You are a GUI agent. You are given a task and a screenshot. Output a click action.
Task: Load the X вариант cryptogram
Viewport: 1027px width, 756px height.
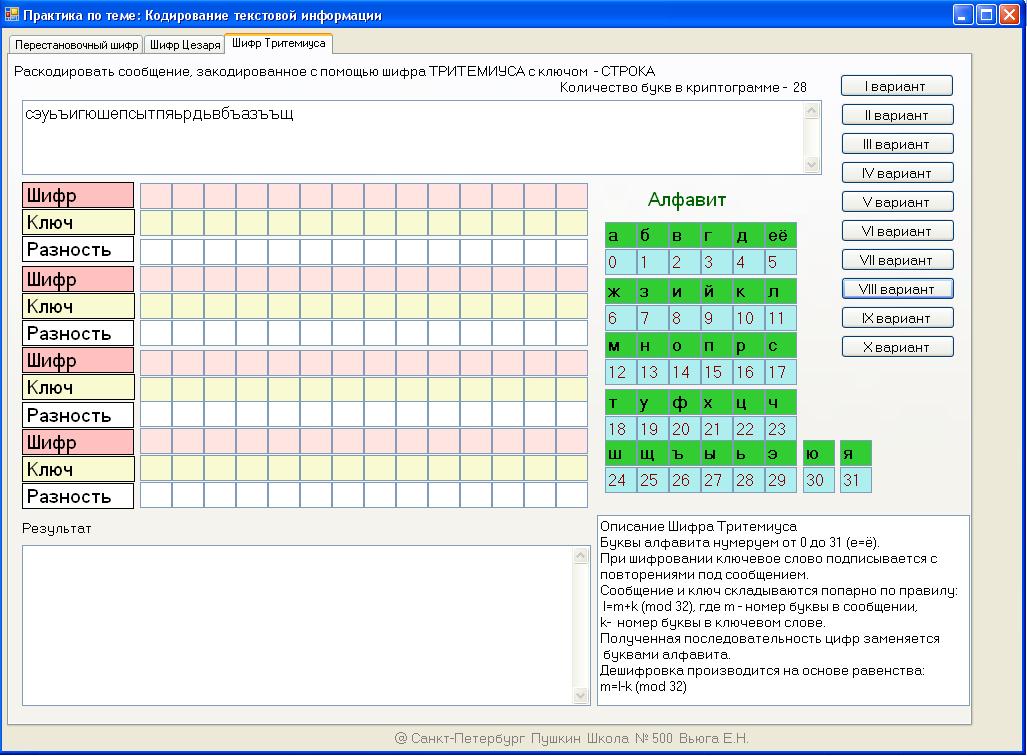(897, 347)
